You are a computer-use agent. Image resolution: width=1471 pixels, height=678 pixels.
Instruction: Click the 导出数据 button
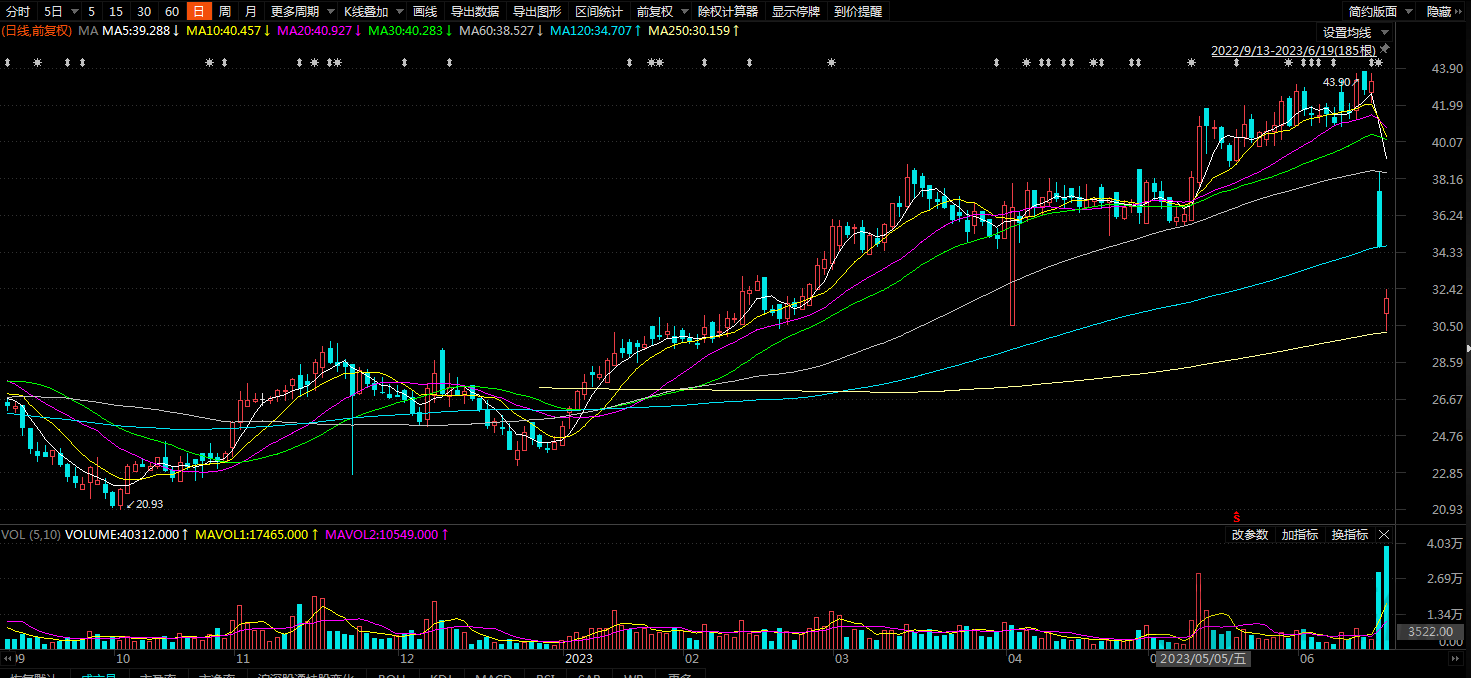click(474, 12)
